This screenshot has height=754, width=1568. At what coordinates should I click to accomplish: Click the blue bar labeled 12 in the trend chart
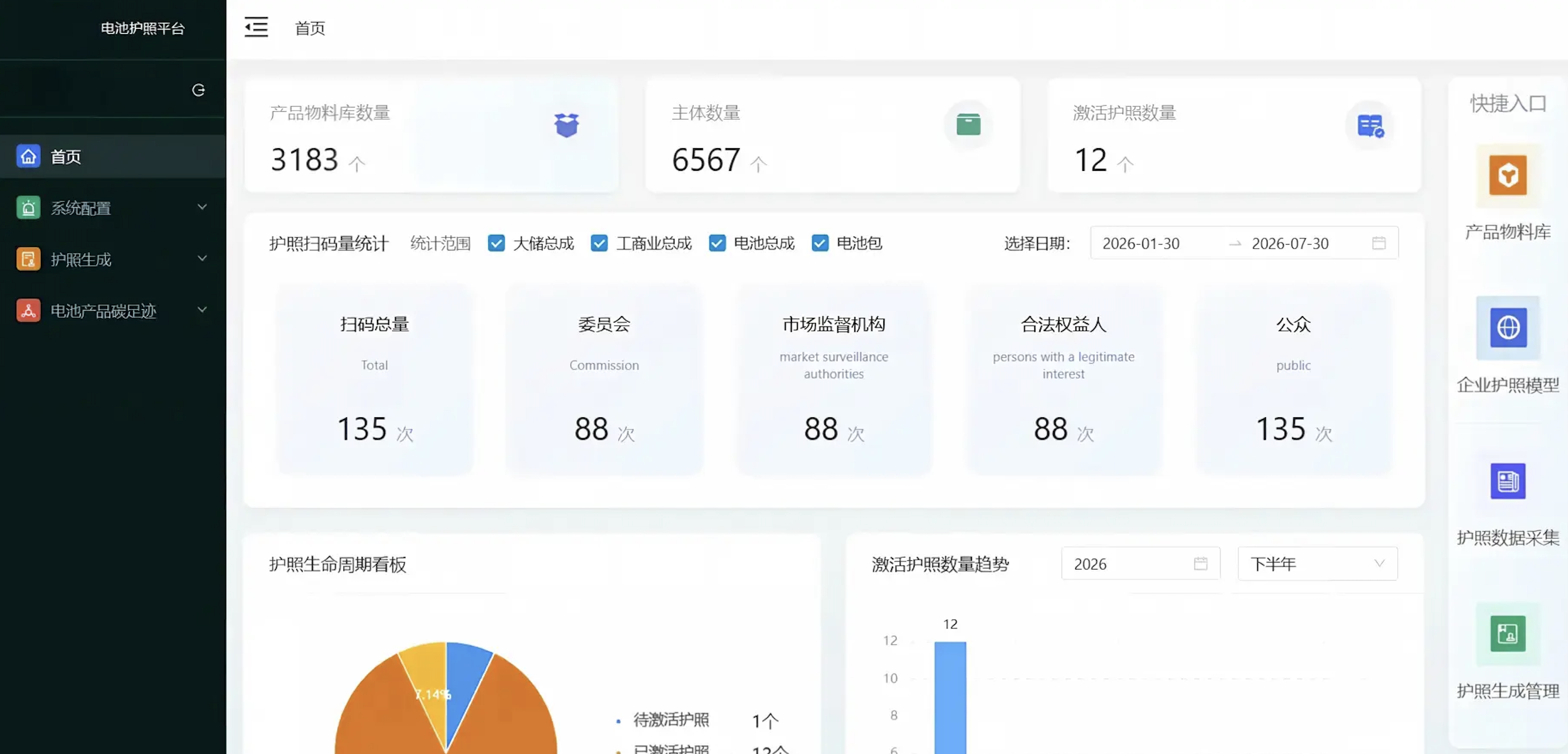coord(950,697)
